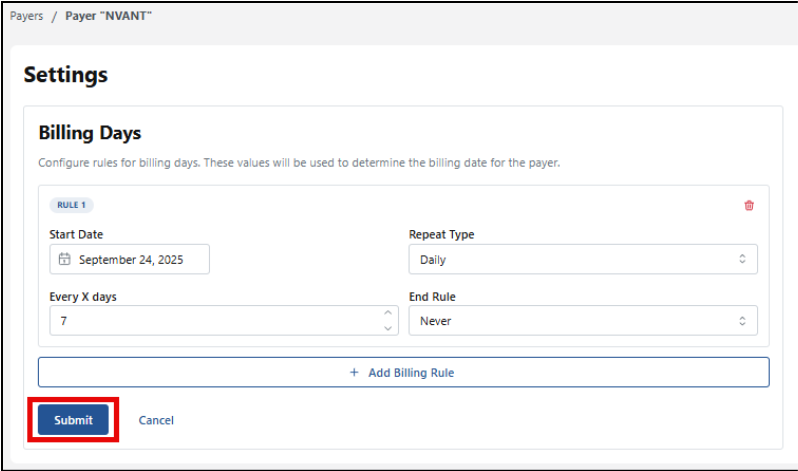Image resolution: width=798 pixels, height=471 pixels.
Task: Click the calendar icon in Start Date
Action: click(x=65, y=259)
